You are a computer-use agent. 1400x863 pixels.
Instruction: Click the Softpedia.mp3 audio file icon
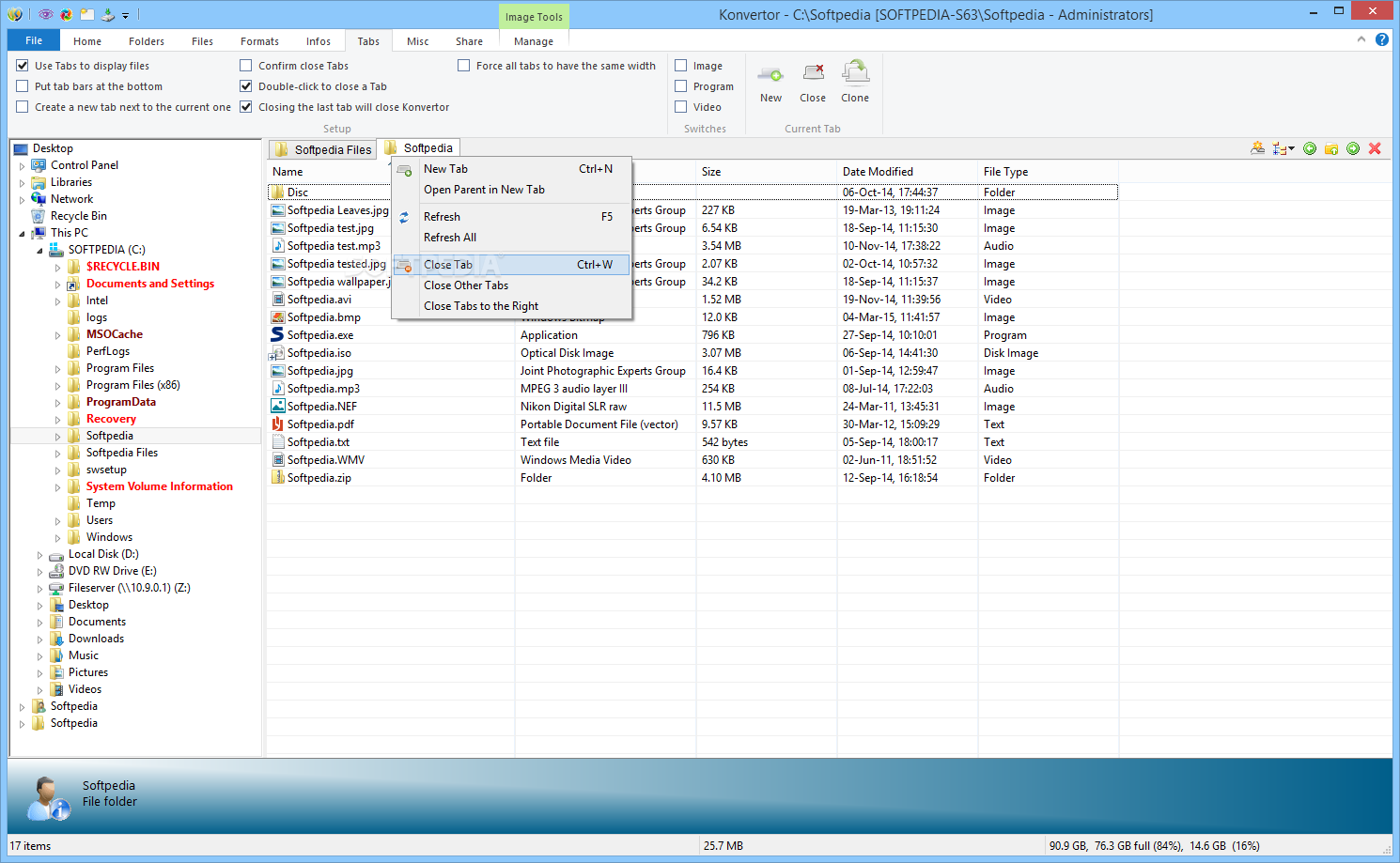click(277, 388)
